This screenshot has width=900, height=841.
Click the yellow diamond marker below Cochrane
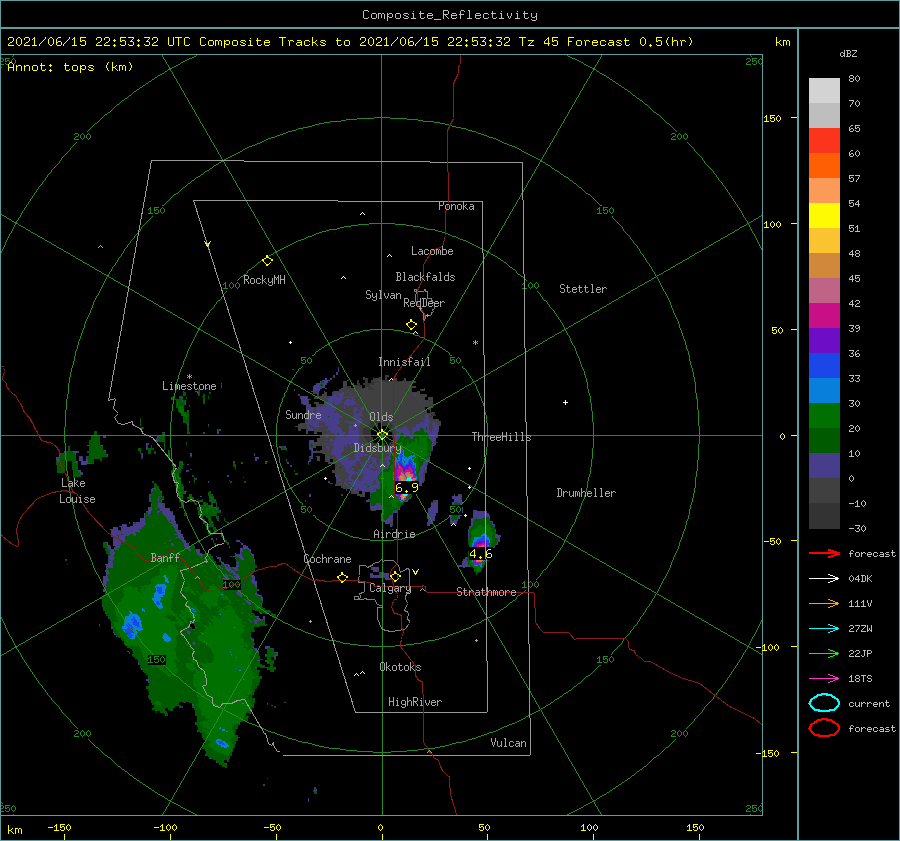coord(343,578)
